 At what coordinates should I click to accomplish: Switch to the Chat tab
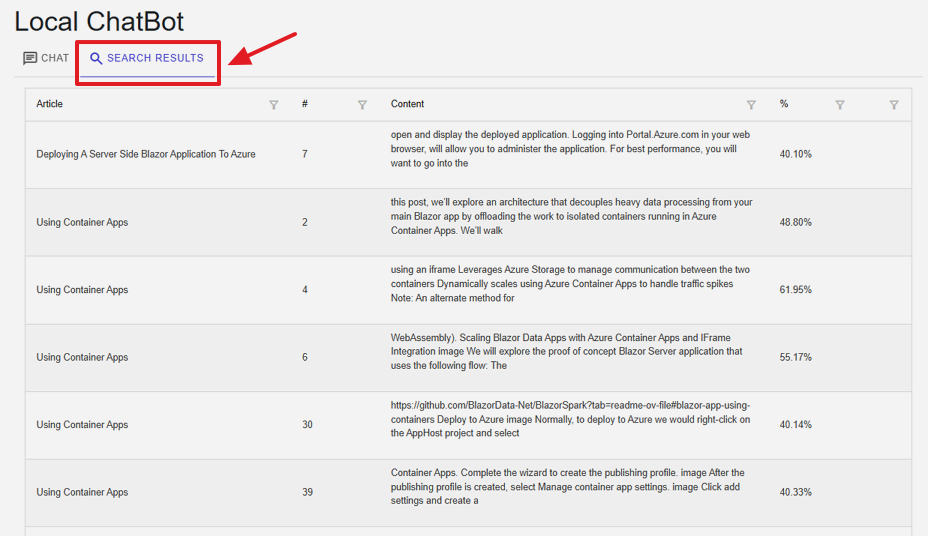point(46,58)
